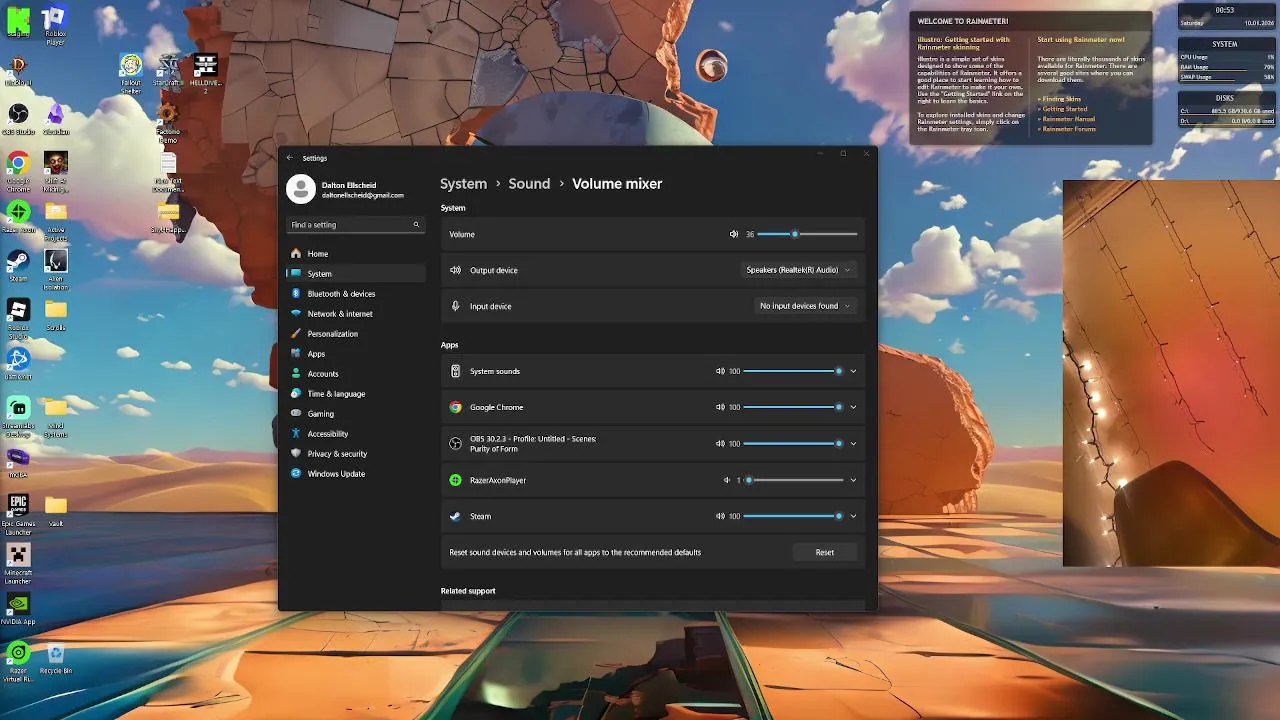Select System in the settings sidebar
Image resolution: width=1280 pixels, height=720 pixels.
tap(356, 274)
